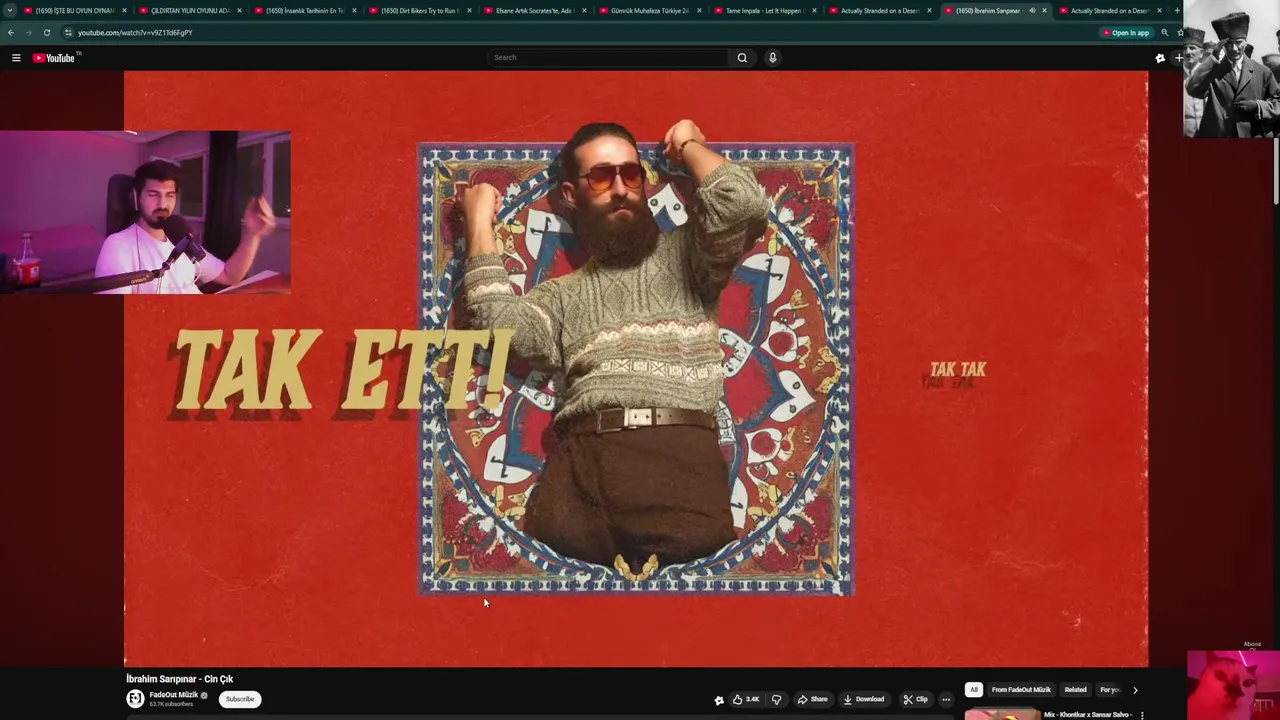Open more actions three-dot menu
Screen dimensions: 1280x720
click(946, 699)
